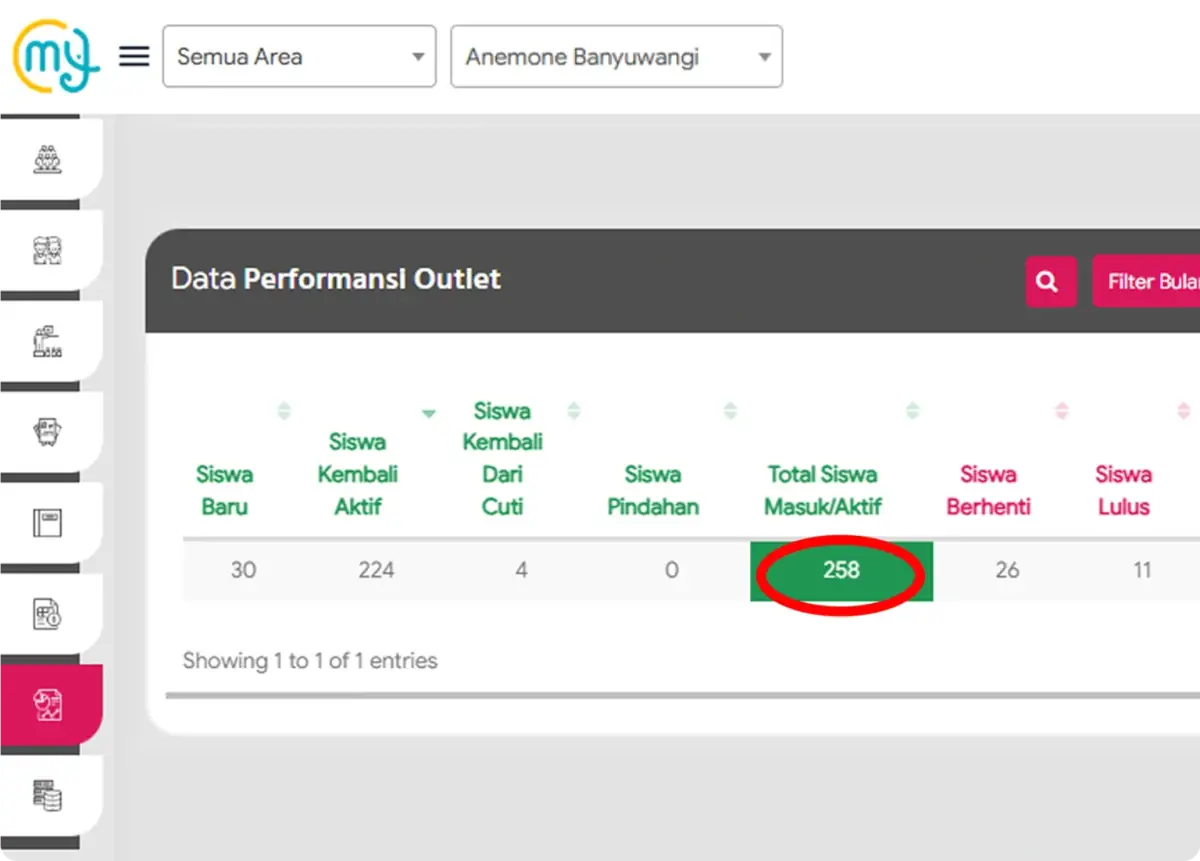Open the Anemone Banyuwangi outlet dropdown
Image resolution: width=1200 pixels, height=861 pixels.
(x=616, y=56)
